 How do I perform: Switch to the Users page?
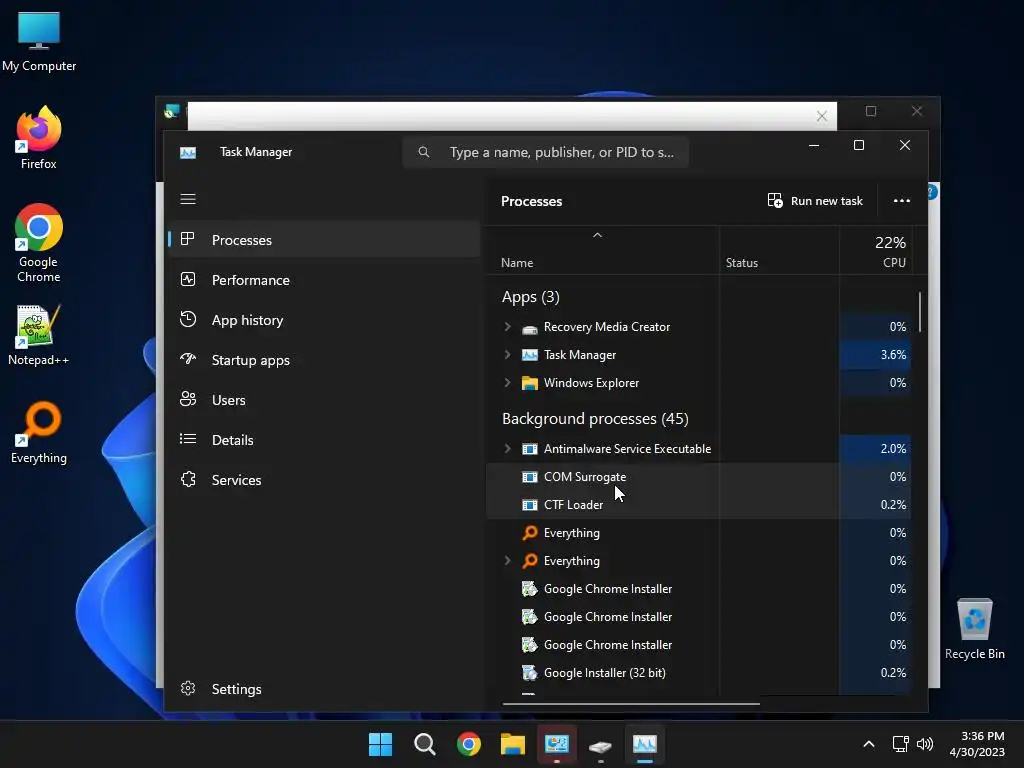pyautogui.click(x=324, y=400)
